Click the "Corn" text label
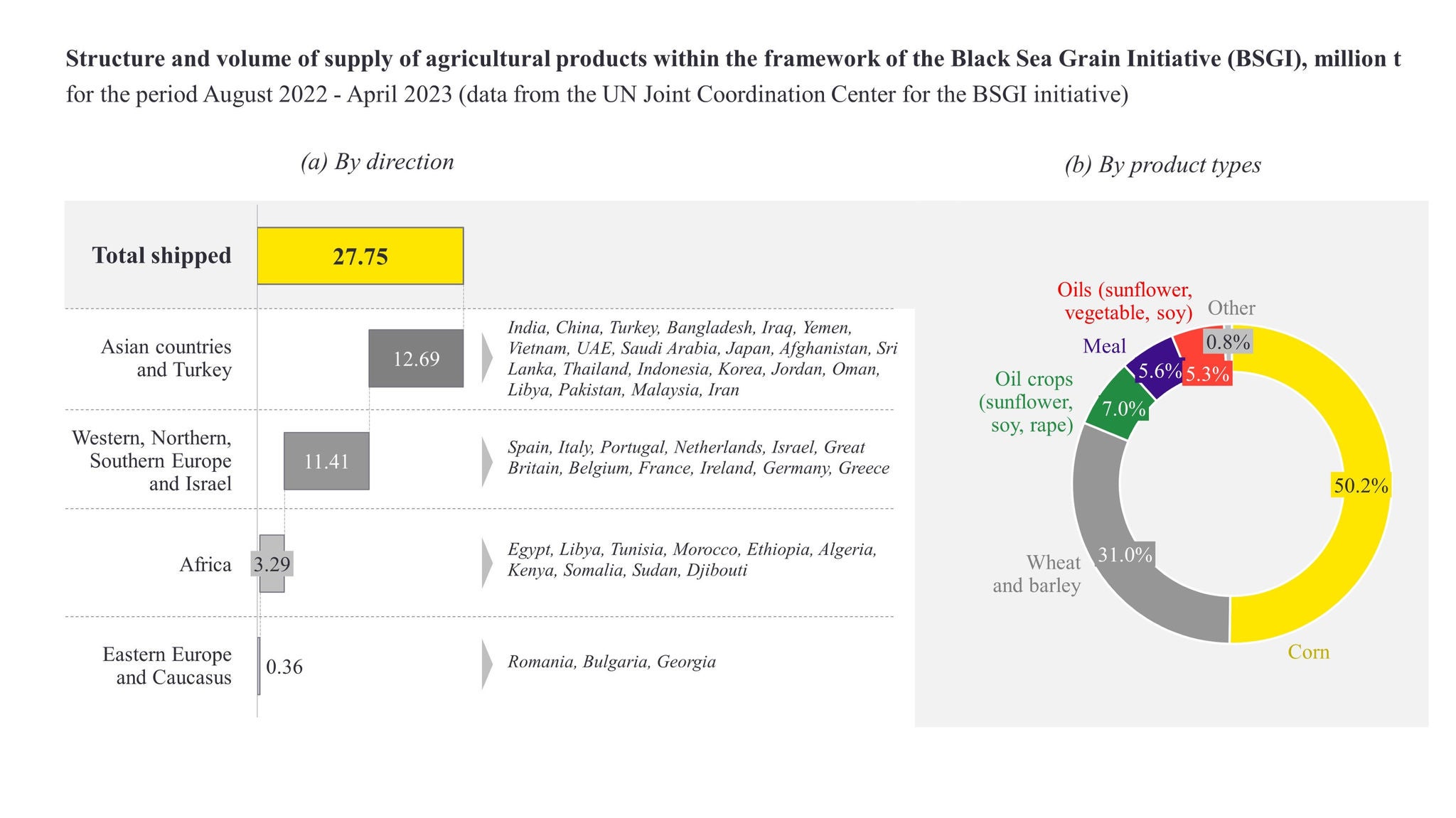 [x=1308, y=652]
